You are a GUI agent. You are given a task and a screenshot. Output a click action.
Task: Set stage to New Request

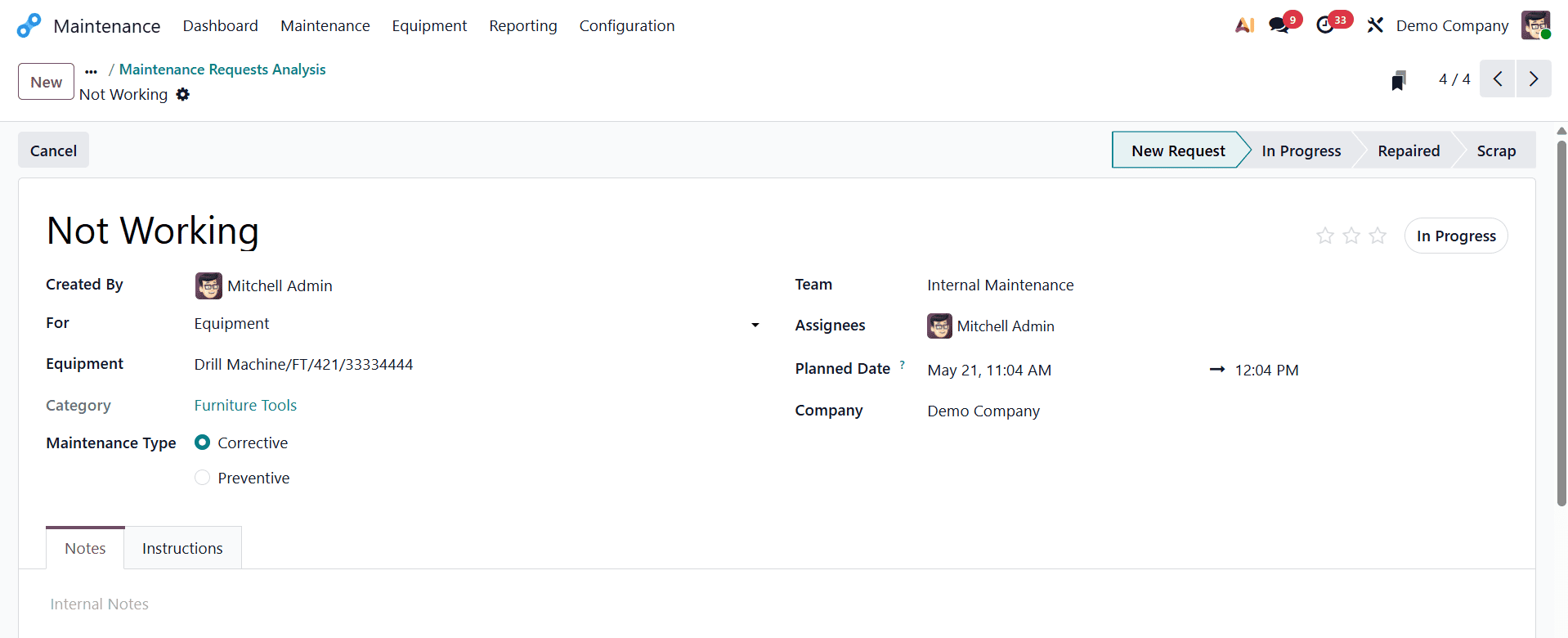pos(1178,151)
